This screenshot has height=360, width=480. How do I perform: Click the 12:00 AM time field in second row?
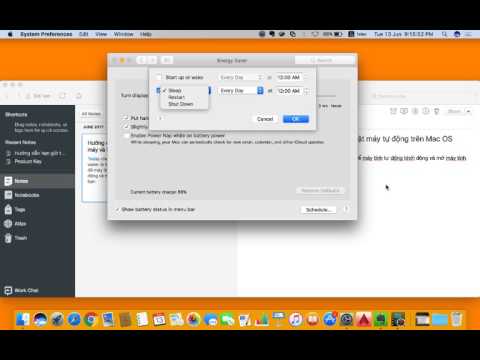[x=289, y=91]
